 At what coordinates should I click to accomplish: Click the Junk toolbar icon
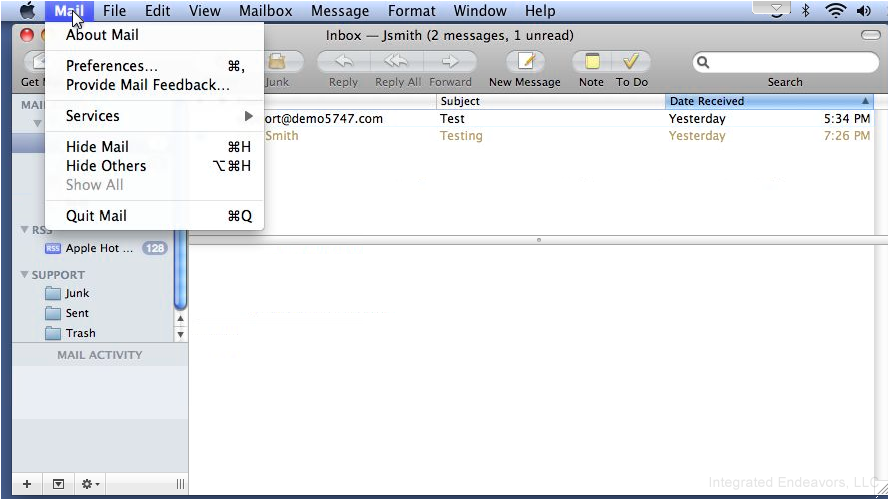tap(277, 61)
